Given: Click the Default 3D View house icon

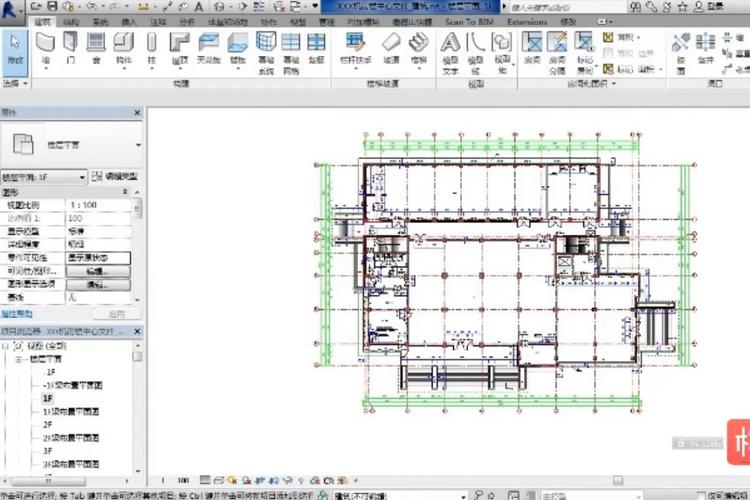Looking at the screenshot, I should point(220,7).
